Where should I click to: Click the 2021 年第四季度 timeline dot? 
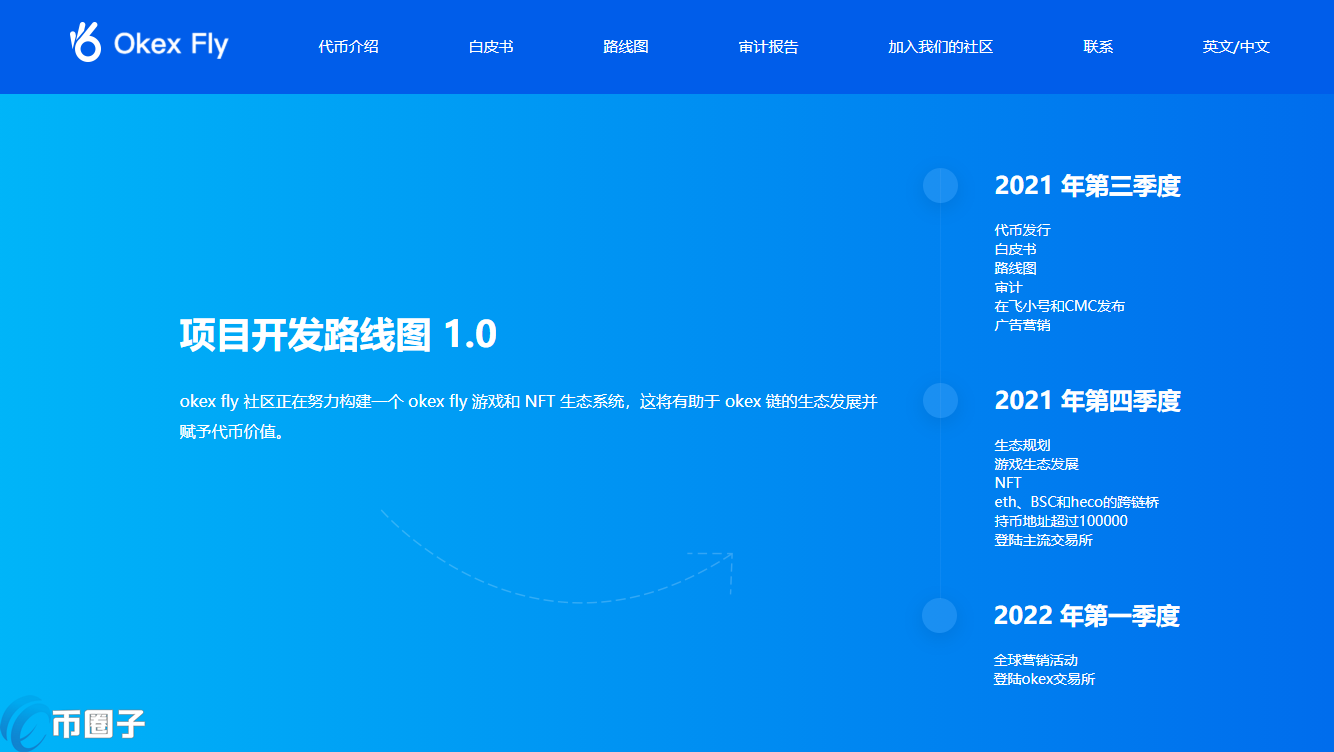pyautogui.click(x=940, y=400)
